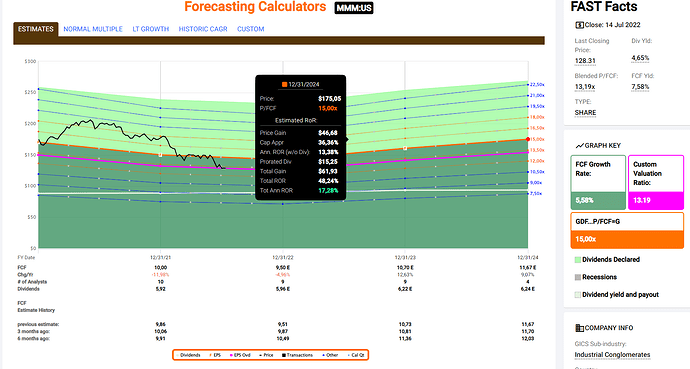Click the 21,00x multiple label

point(537,95)
